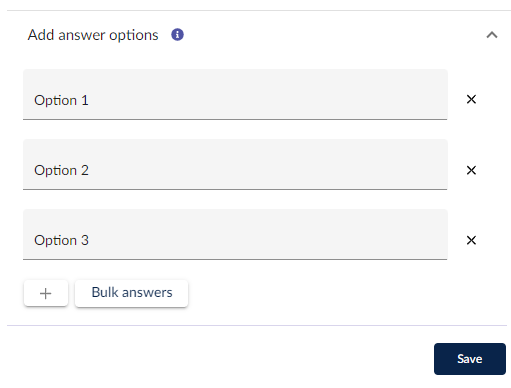Image resolution: width=511 pixels, height=388 pixels.
Task: Open the info tooltip beside Add answer options
Action: click(x=177, y=35)
